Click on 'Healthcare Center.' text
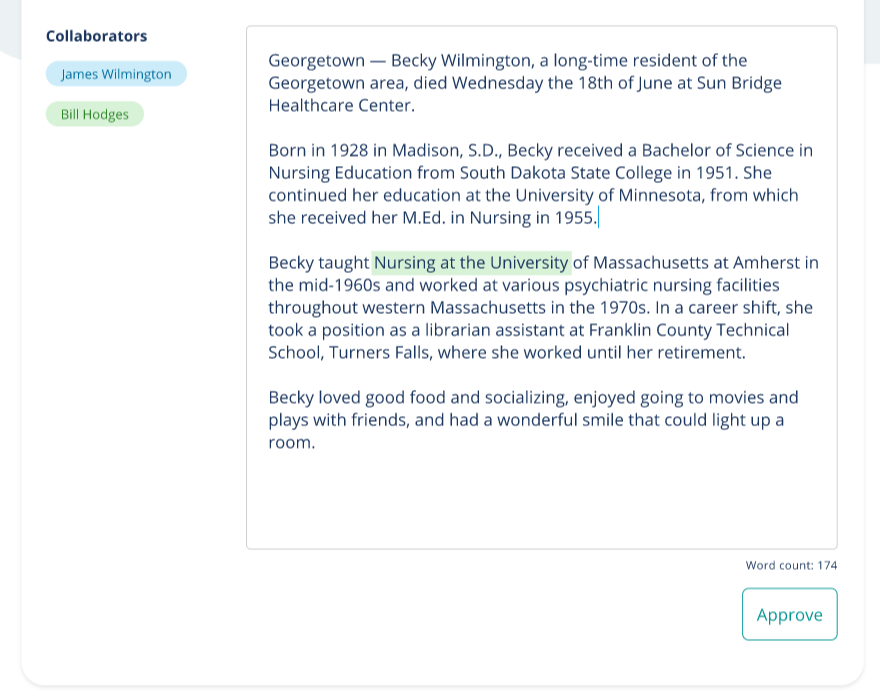This screenshot has height=697, width=880. pos(341,106)
